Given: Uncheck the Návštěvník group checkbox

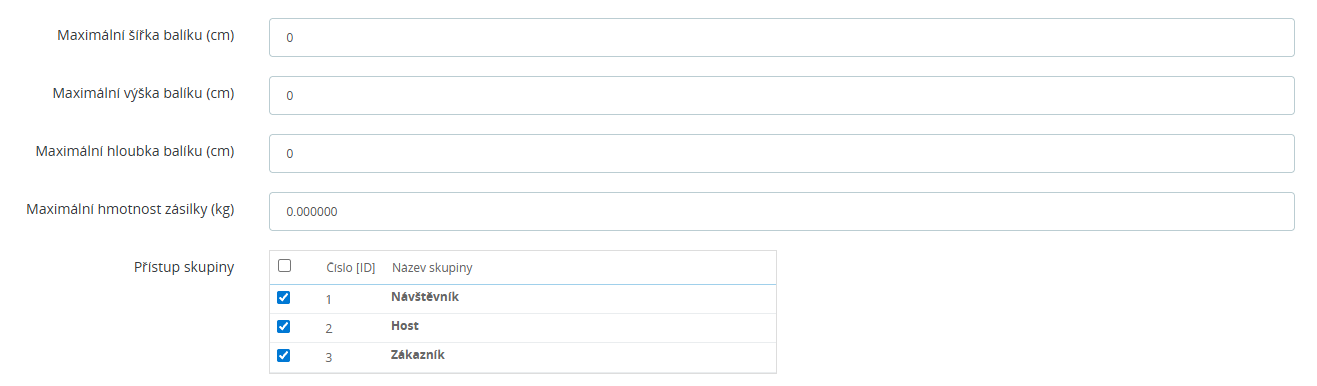Looking at the screenshot, I should coord(284,297).
